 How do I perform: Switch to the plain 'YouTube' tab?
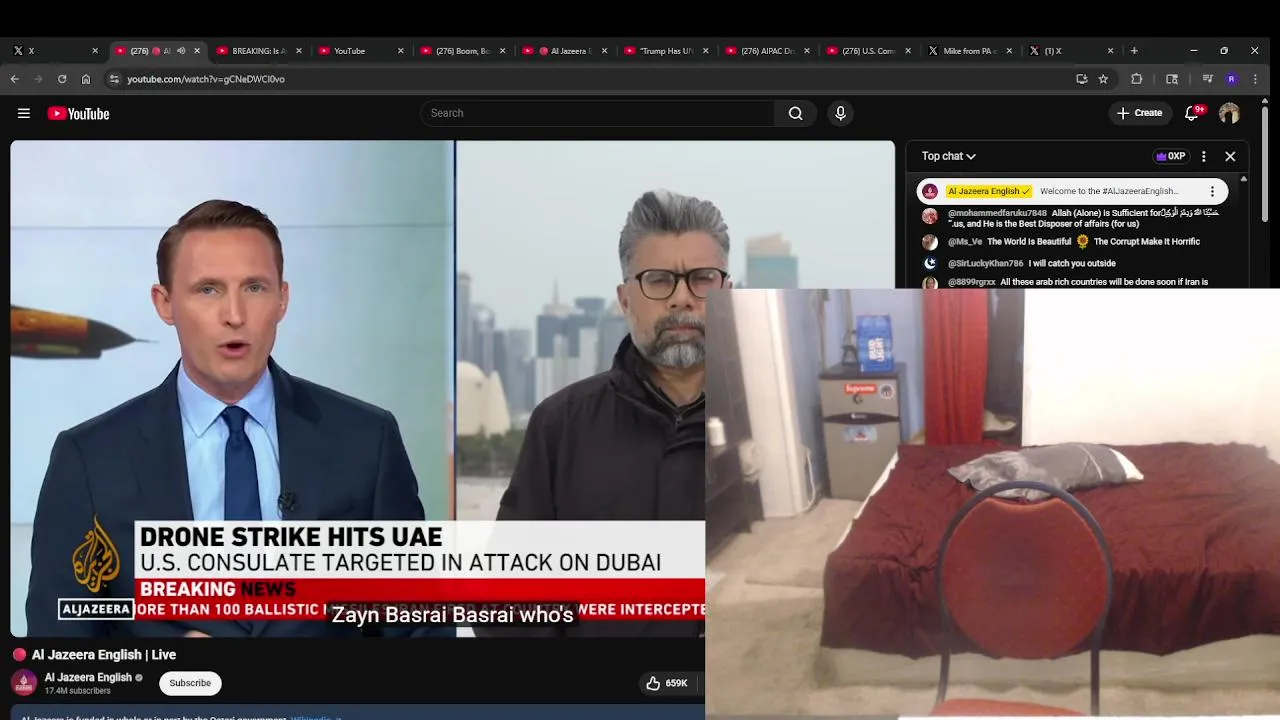point(359,51)
